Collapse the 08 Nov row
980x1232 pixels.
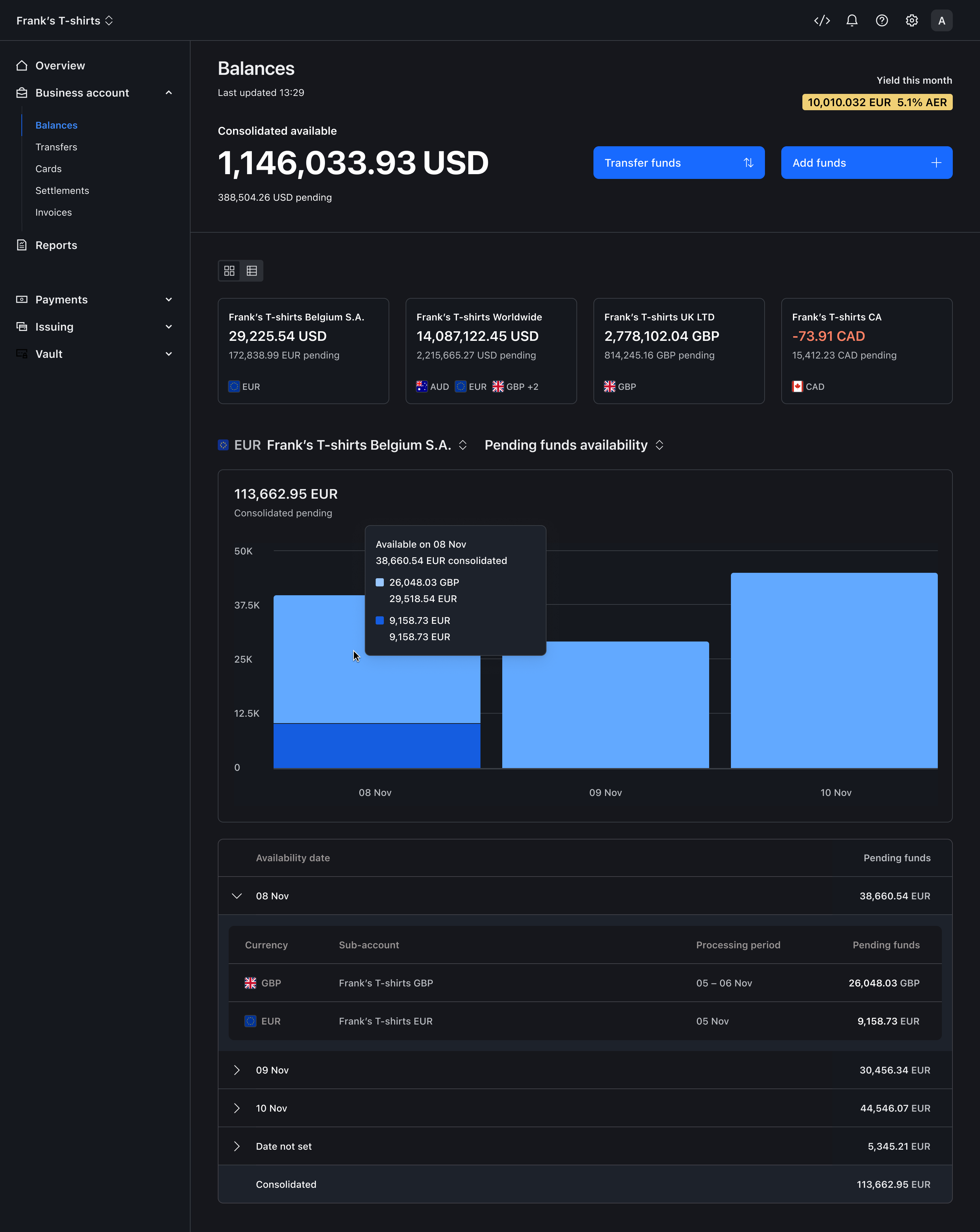point(237,896)
